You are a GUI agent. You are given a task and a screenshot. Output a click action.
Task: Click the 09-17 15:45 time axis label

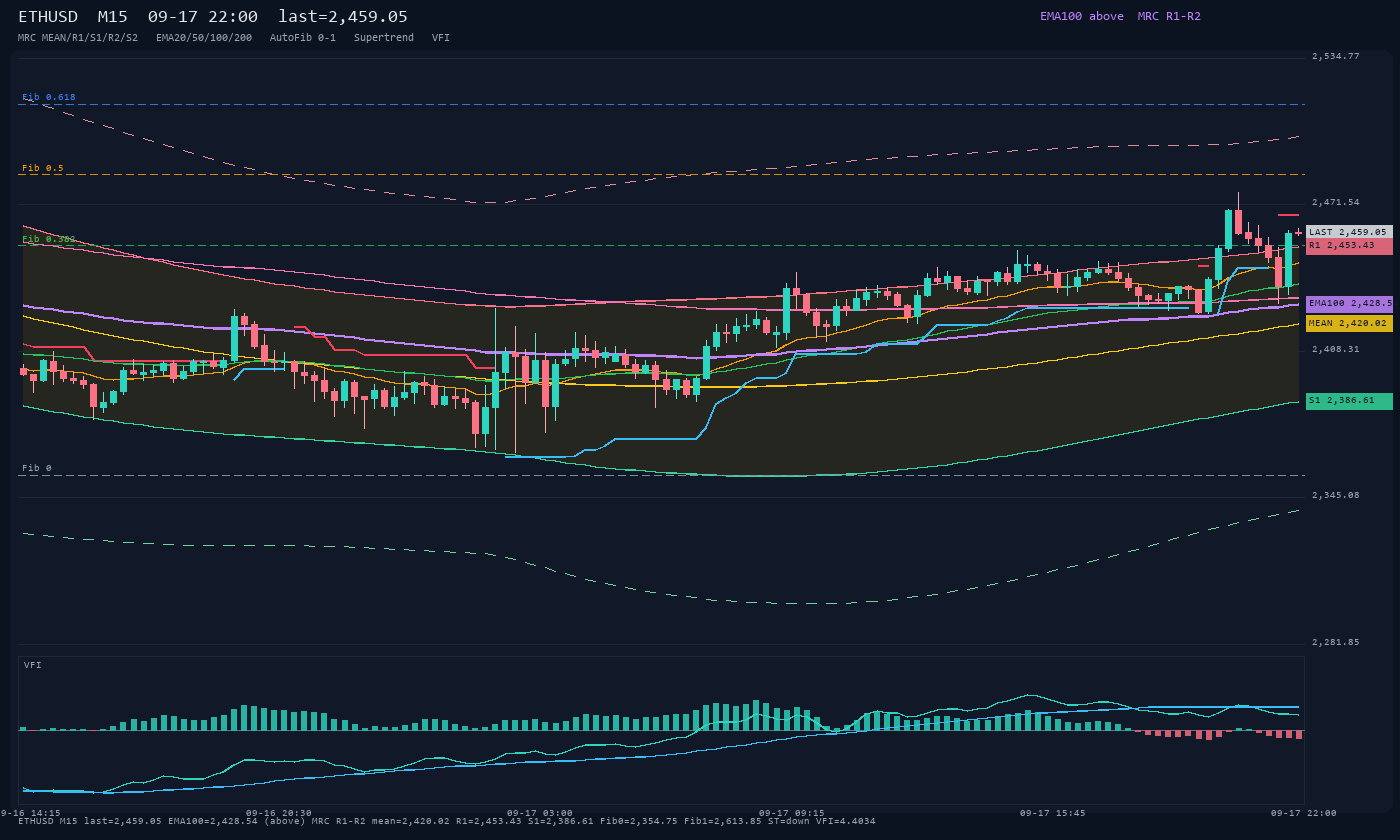click(1052, 813)
